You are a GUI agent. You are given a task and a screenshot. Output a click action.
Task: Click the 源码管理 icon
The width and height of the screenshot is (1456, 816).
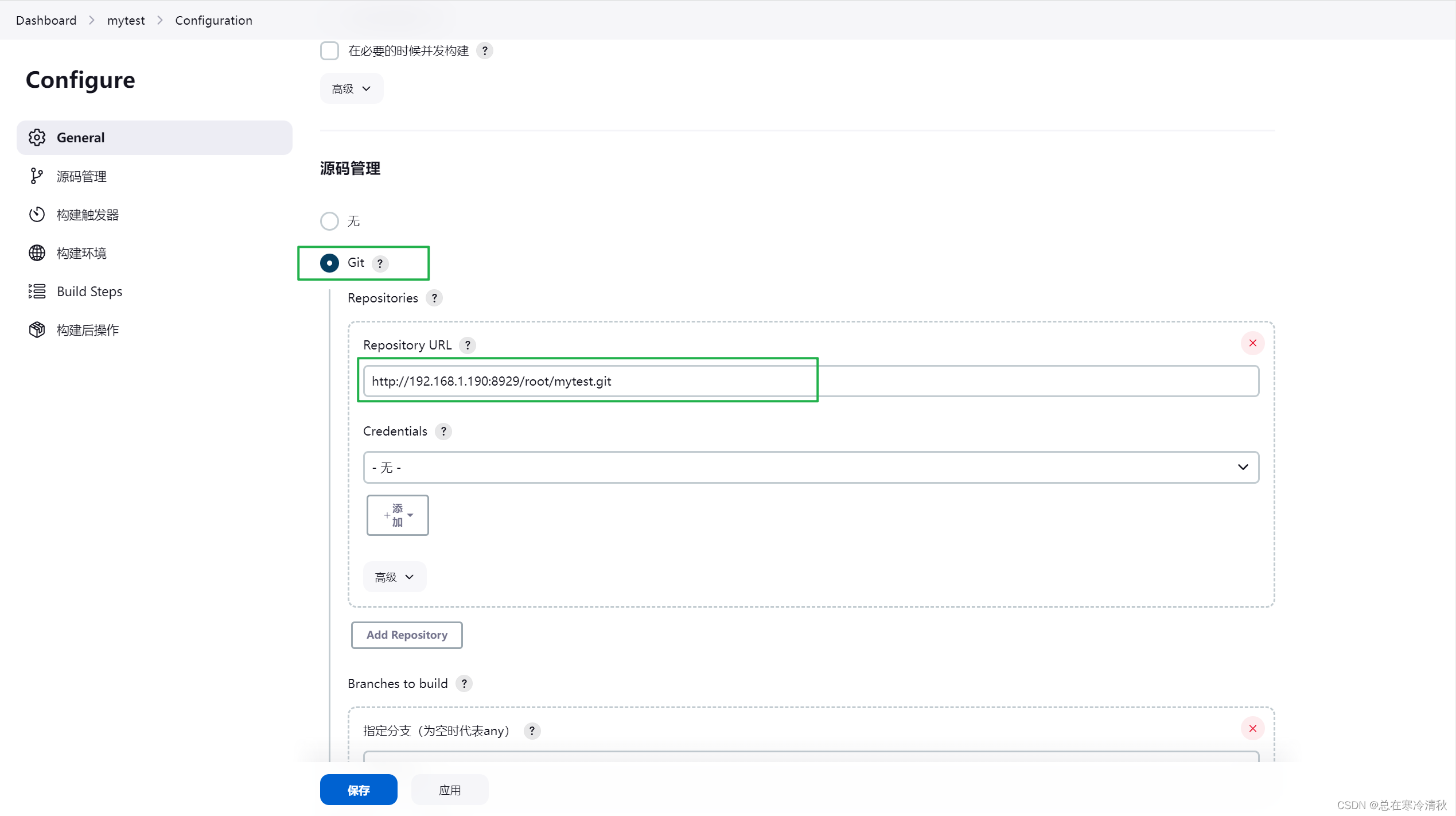pos(38,176)
